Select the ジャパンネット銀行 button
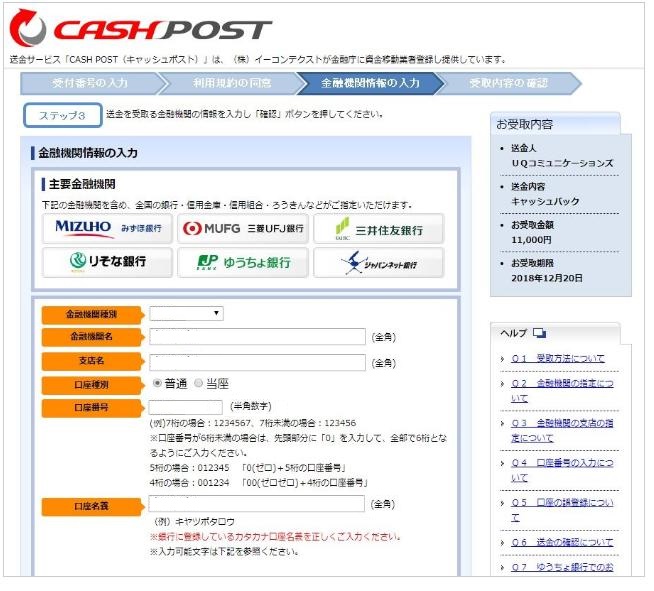This screenshot has width=654, height=591. [379, 263]
